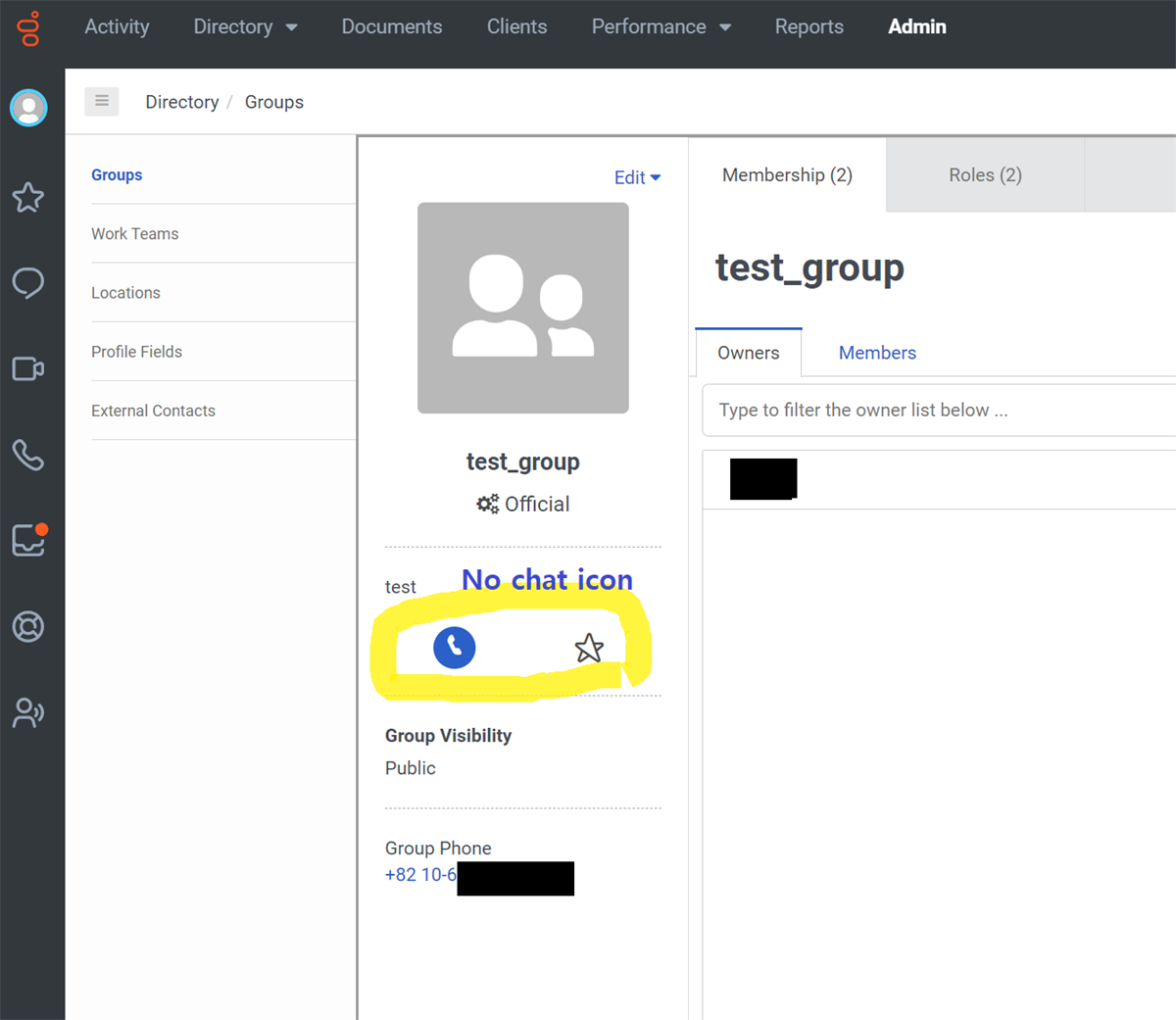Call the Group Phone number link
The width and height of the screenshot is (1176, 1020).
[421, 874]
